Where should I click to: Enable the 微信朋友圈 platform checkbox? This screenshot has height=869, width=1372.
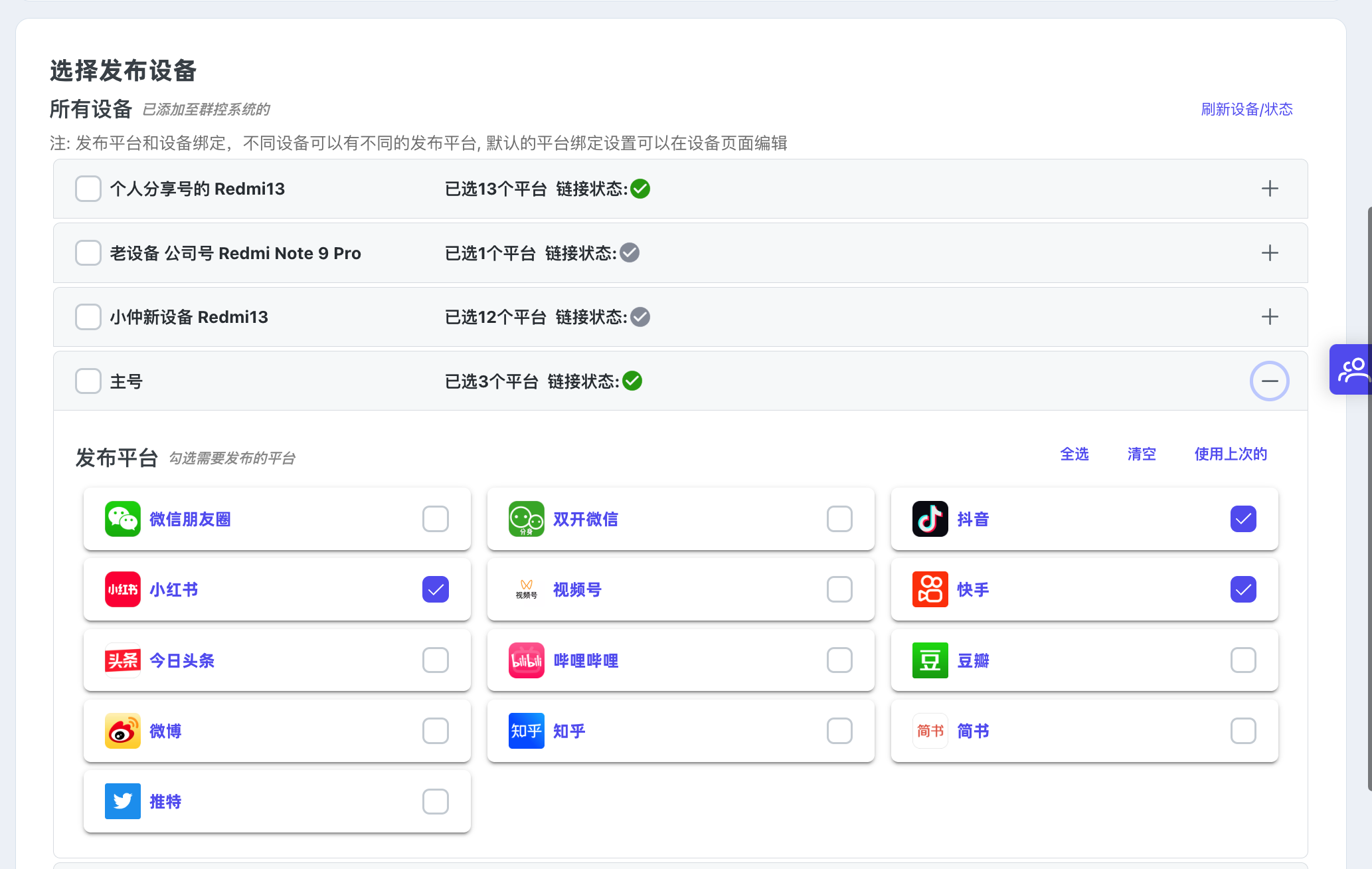point(436,519)
